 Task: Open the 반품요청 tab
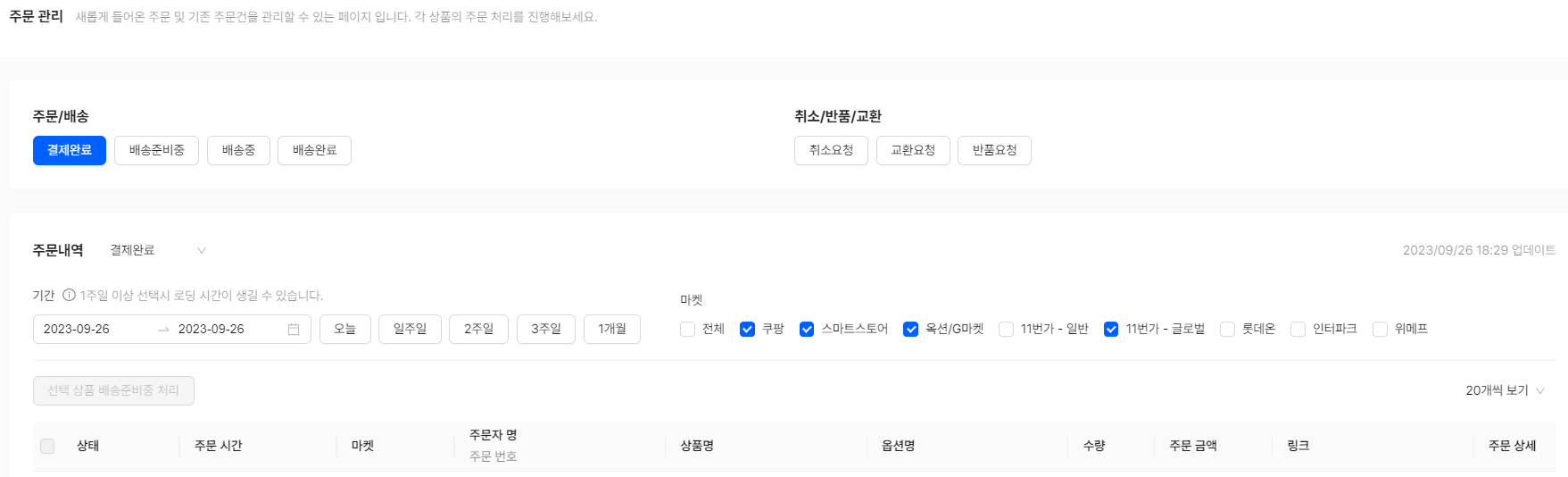pyautogui.click(x=994, y=150)
